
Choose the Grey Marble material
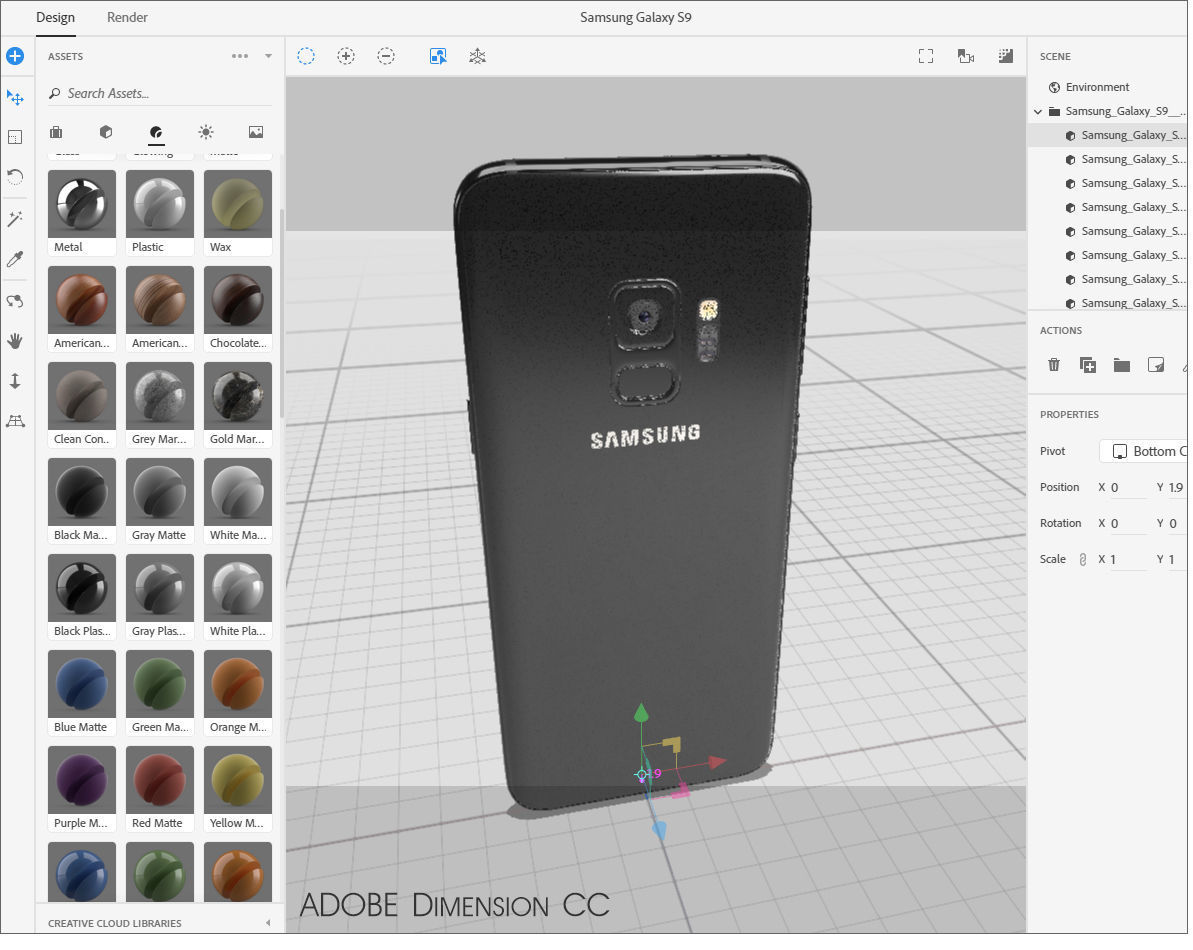coord(159,404)
